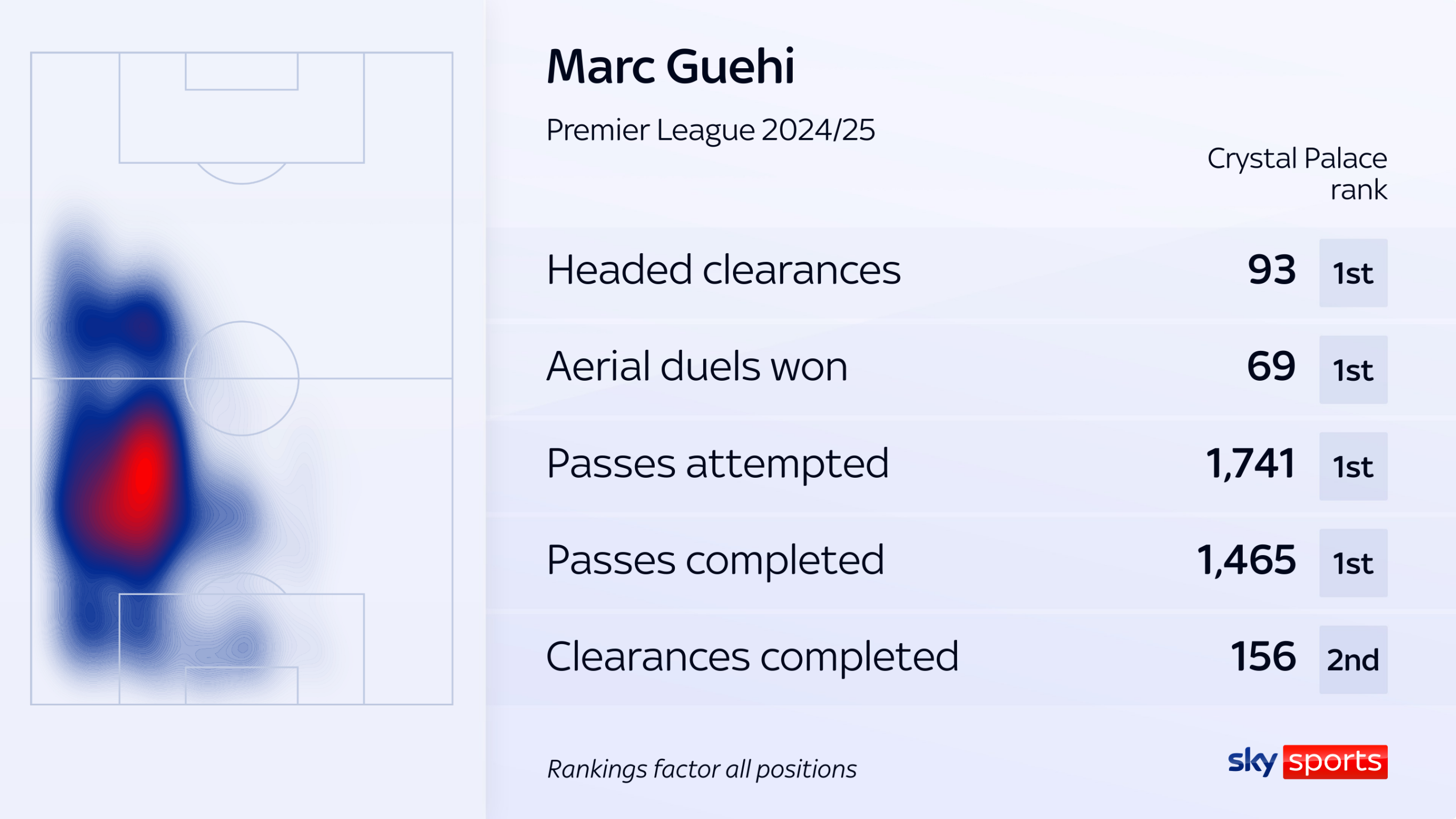1456x819 pixels.
Task: Click the centre circle on the pitch map
Action: point(242,378)
